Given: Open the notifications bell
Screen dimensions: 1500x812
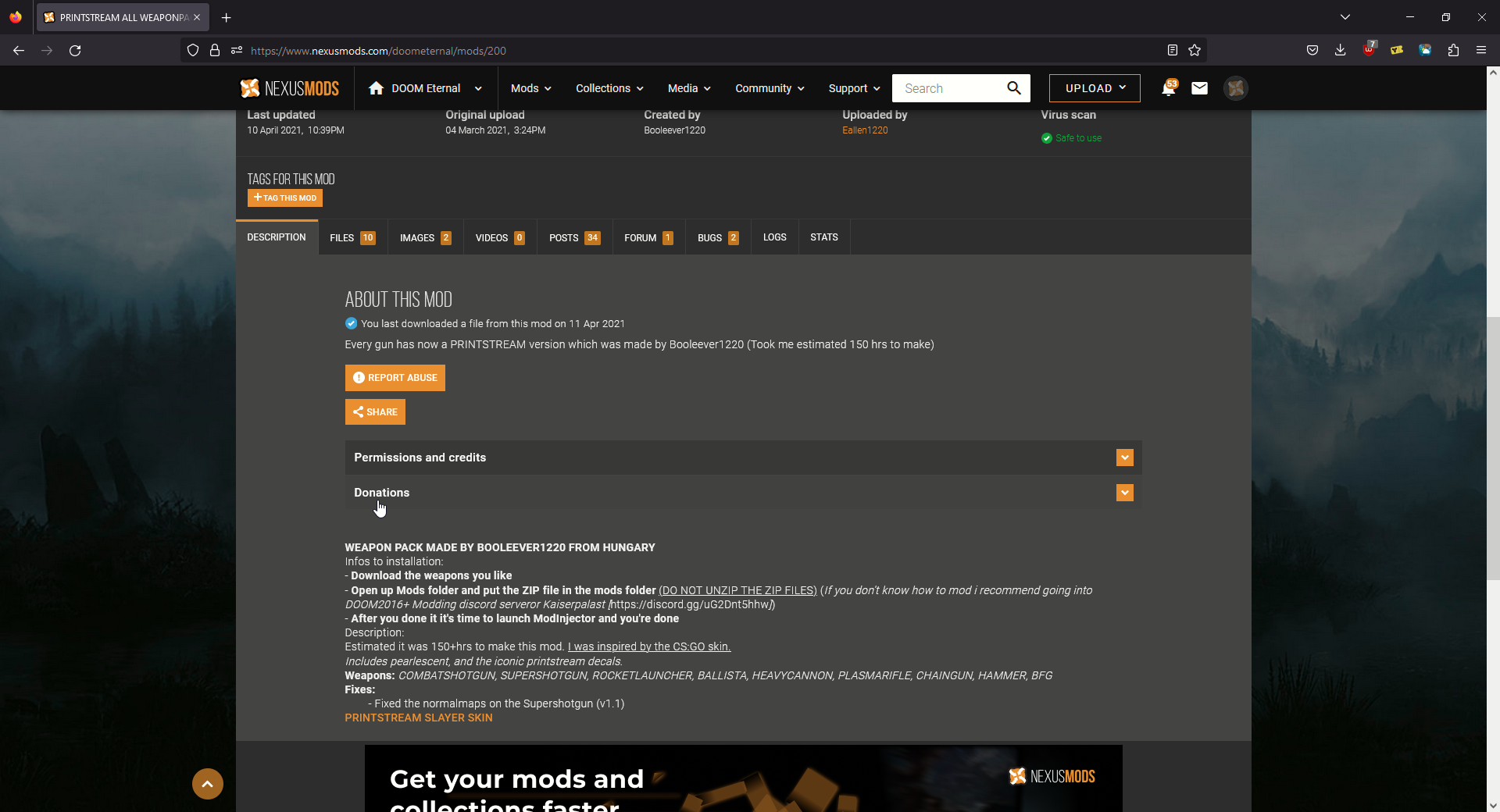Looking at the screenshot, I should [x=1169, y=88].
